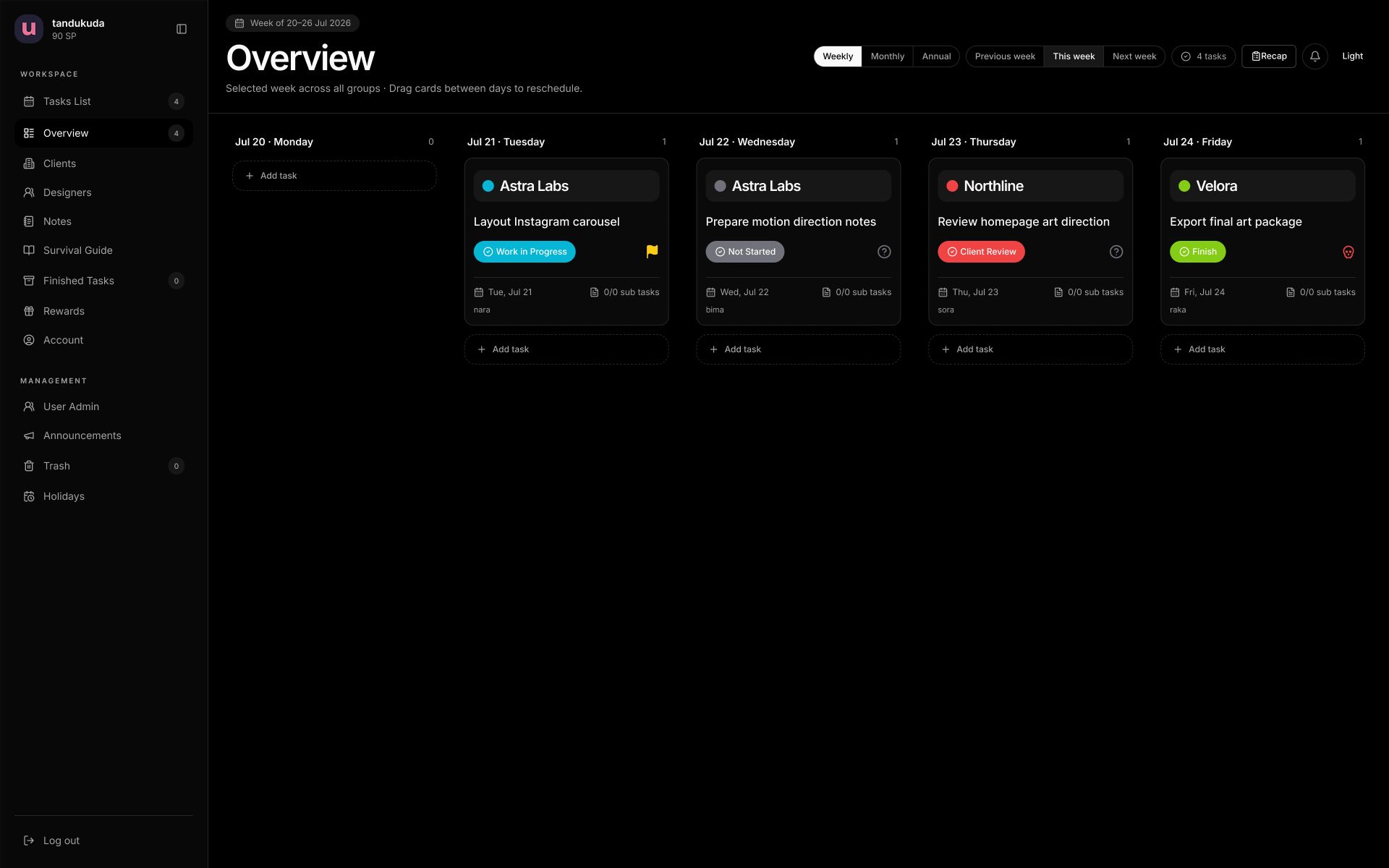The width and height of the screenshot is (1389, 868).
Task: Click the Designers people icon
Action: [x=29, y=192]
